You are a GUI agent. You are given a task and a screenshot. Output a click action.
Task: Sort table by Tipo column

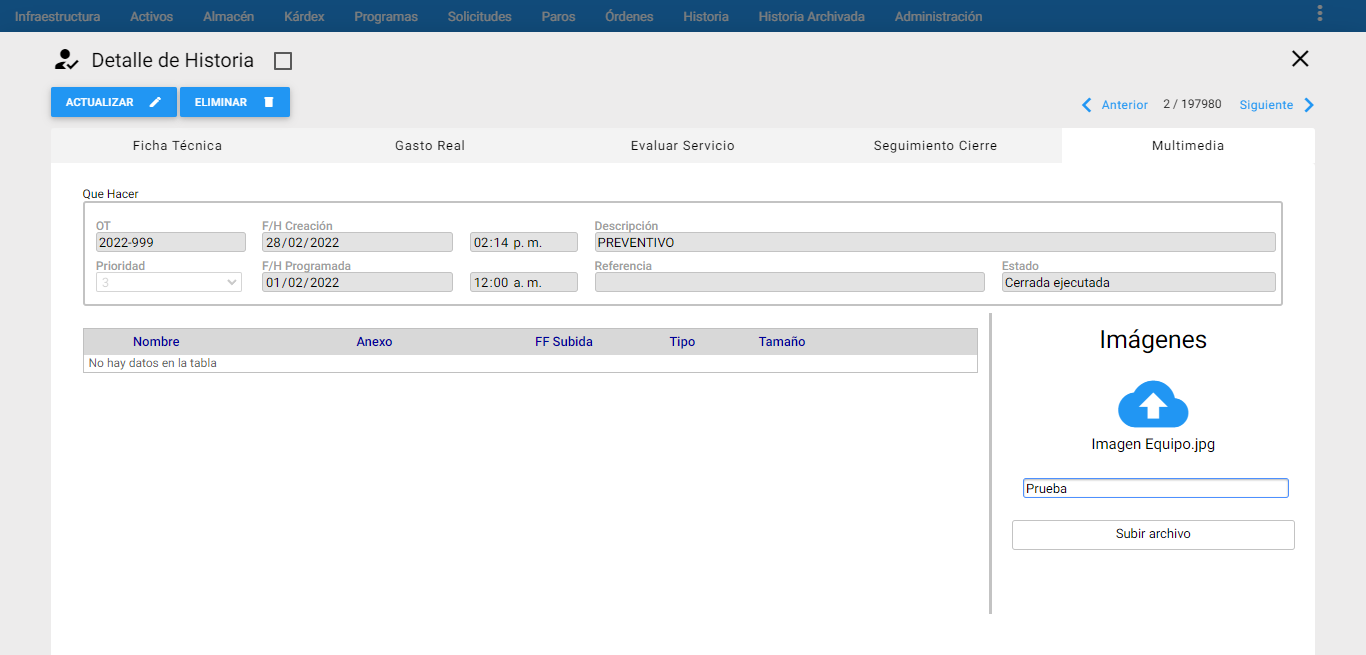tap(682, 342)
